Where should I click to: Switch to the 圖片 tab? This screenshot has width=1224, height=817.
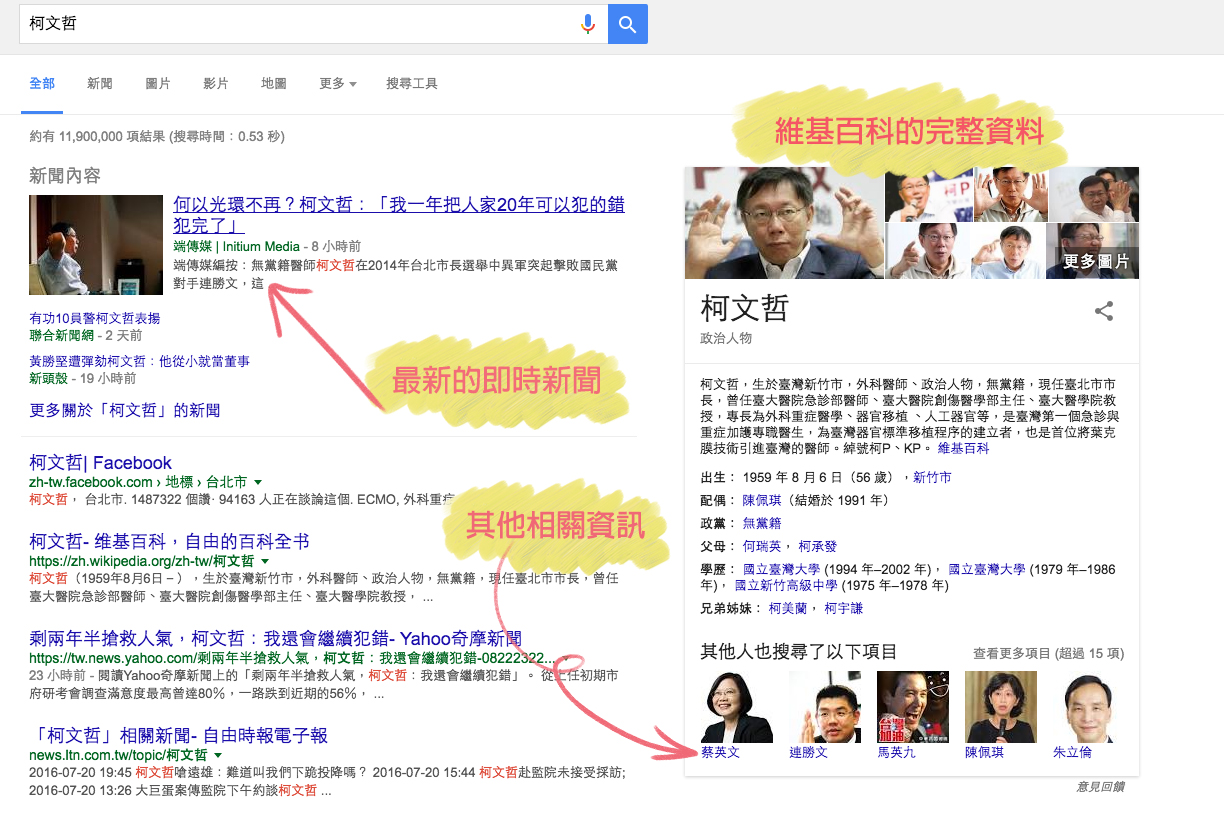(158, 84)
